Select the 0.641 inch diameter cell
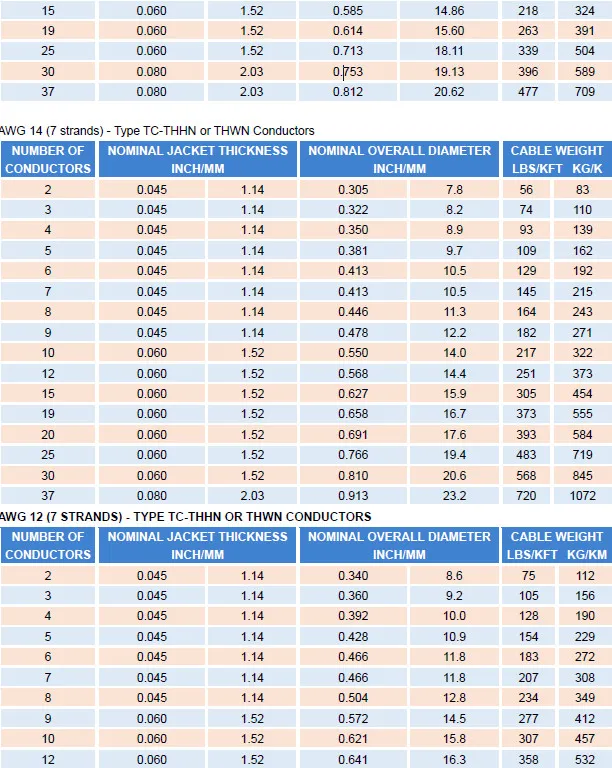Viewport: 612px width, 768px height. tap(353, 759)
